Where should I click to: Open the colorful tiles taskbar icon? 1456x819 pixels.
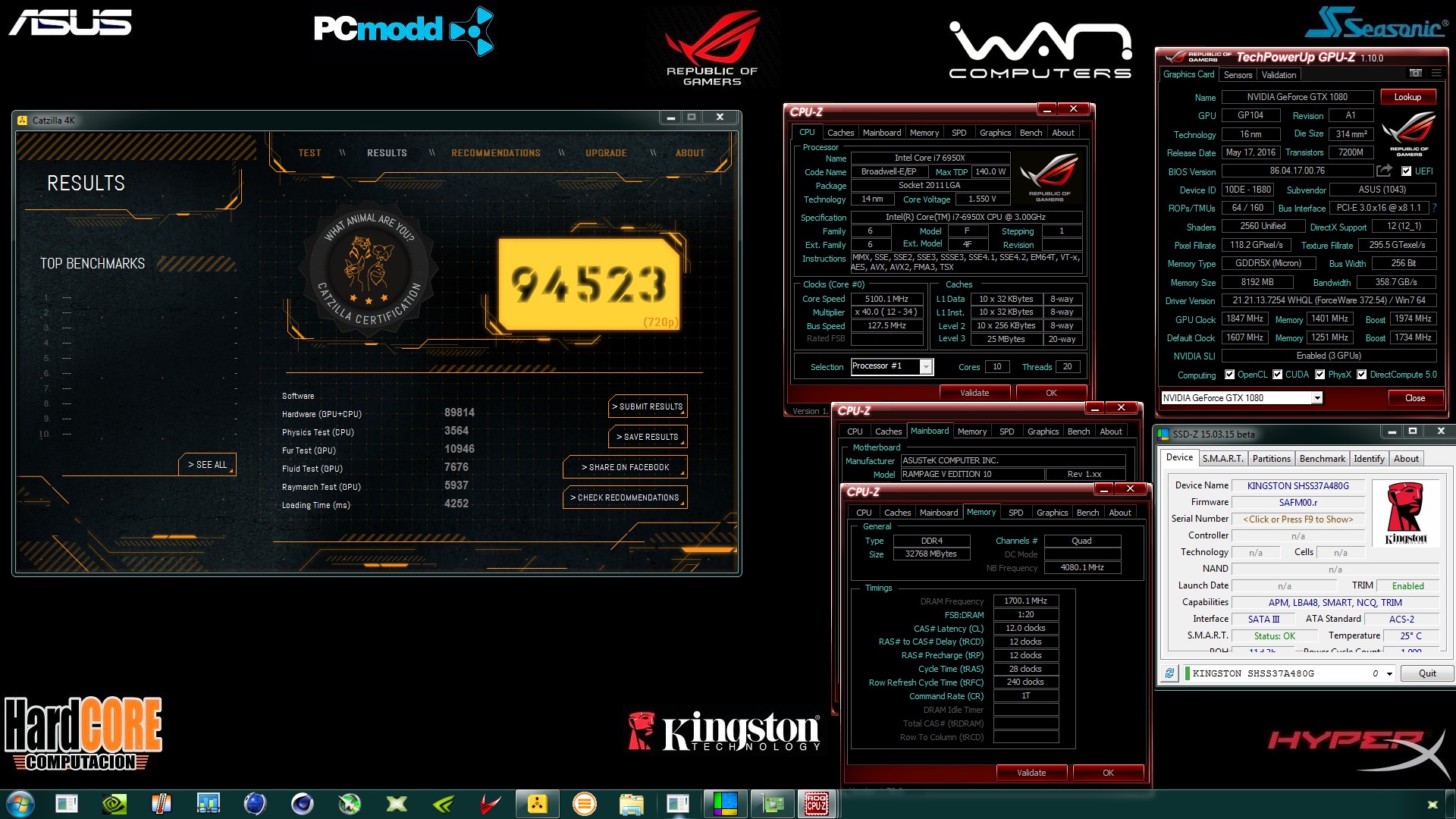(725, 804)
